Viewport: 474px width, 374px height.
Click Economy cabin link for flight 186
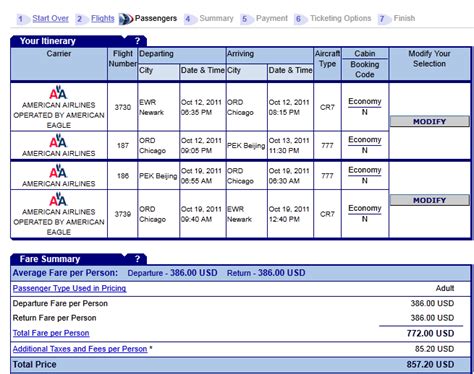tap(365, 170)
